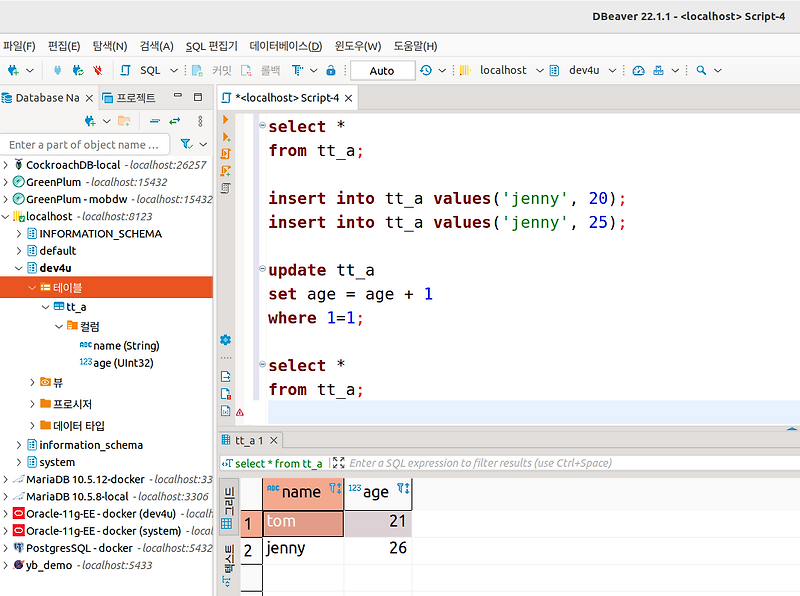Close the tt_a 1 result tab
800x596 pixels.
[274, 440]
